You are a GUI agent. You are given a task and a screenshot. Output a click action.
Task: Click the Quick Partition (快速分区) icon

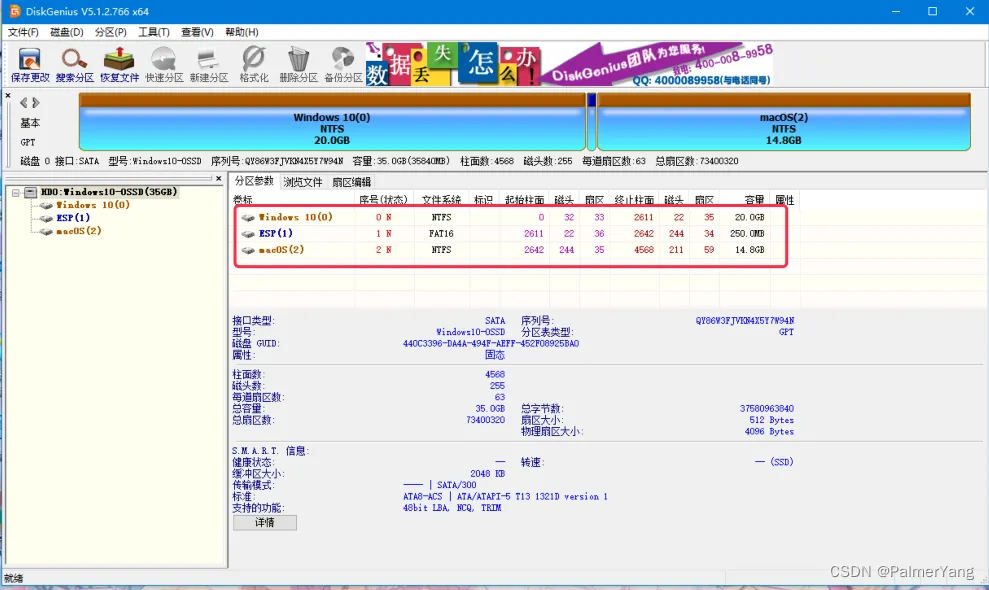163,62
